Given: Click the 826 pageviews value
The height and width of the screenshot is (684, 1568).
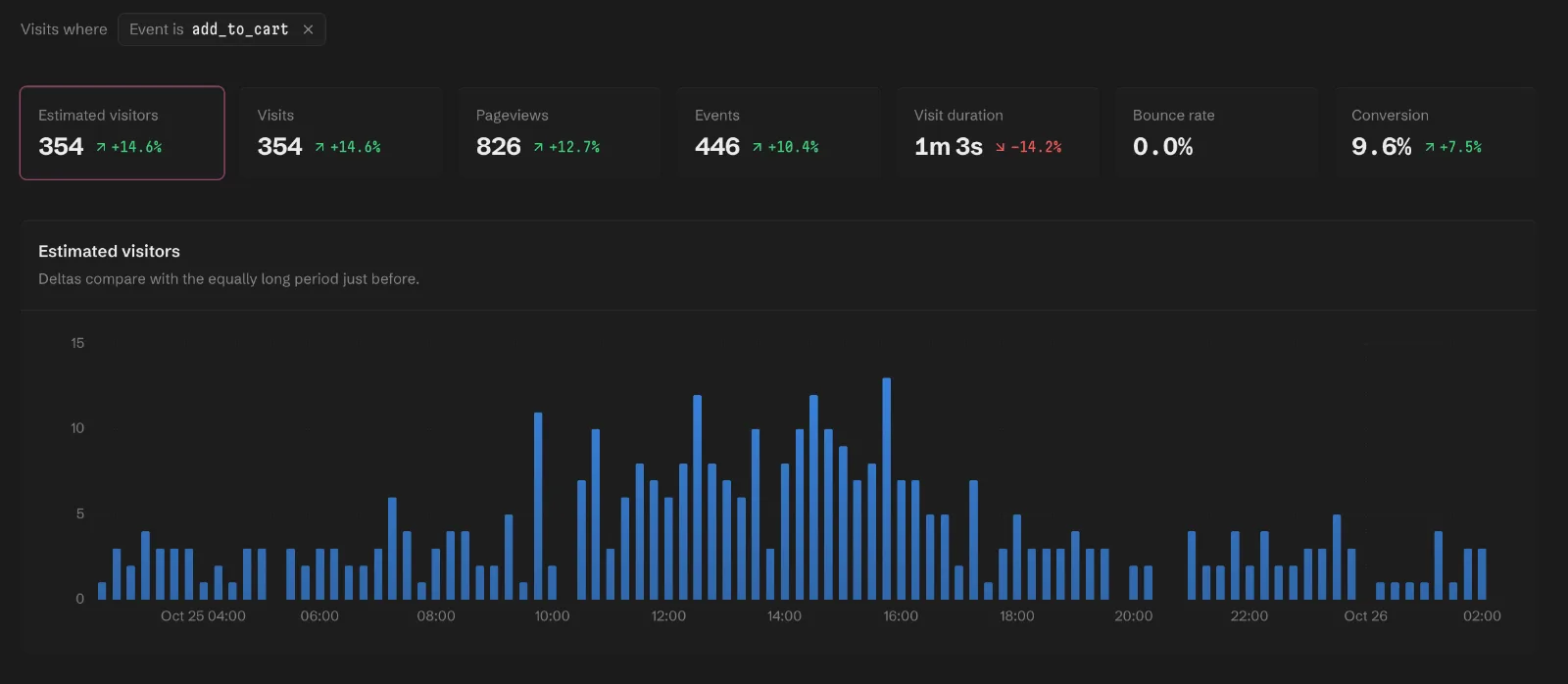Looking at the screenshot, I should pos(499,147).
